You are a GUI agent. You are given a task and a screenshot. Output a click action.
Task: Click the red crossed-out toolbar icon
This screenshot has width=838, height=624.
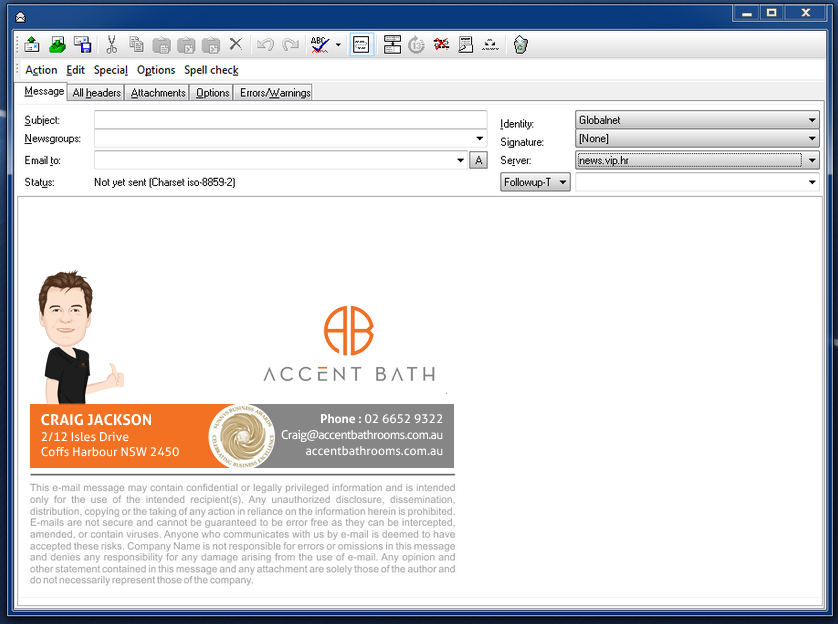[x=441, y=44]
